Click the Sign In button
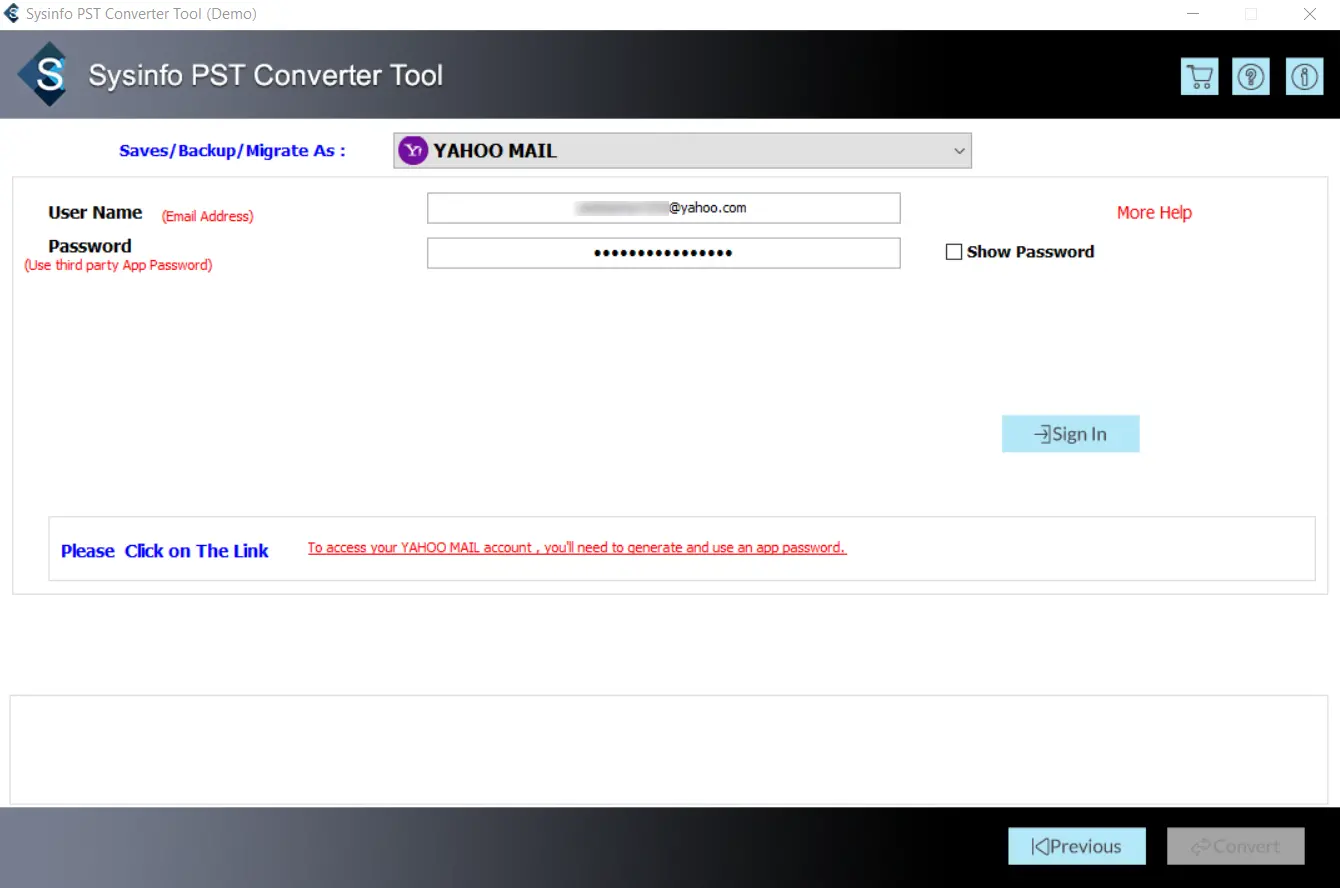This screenshot has width=1340, height=888. [x=1071, y=434]
